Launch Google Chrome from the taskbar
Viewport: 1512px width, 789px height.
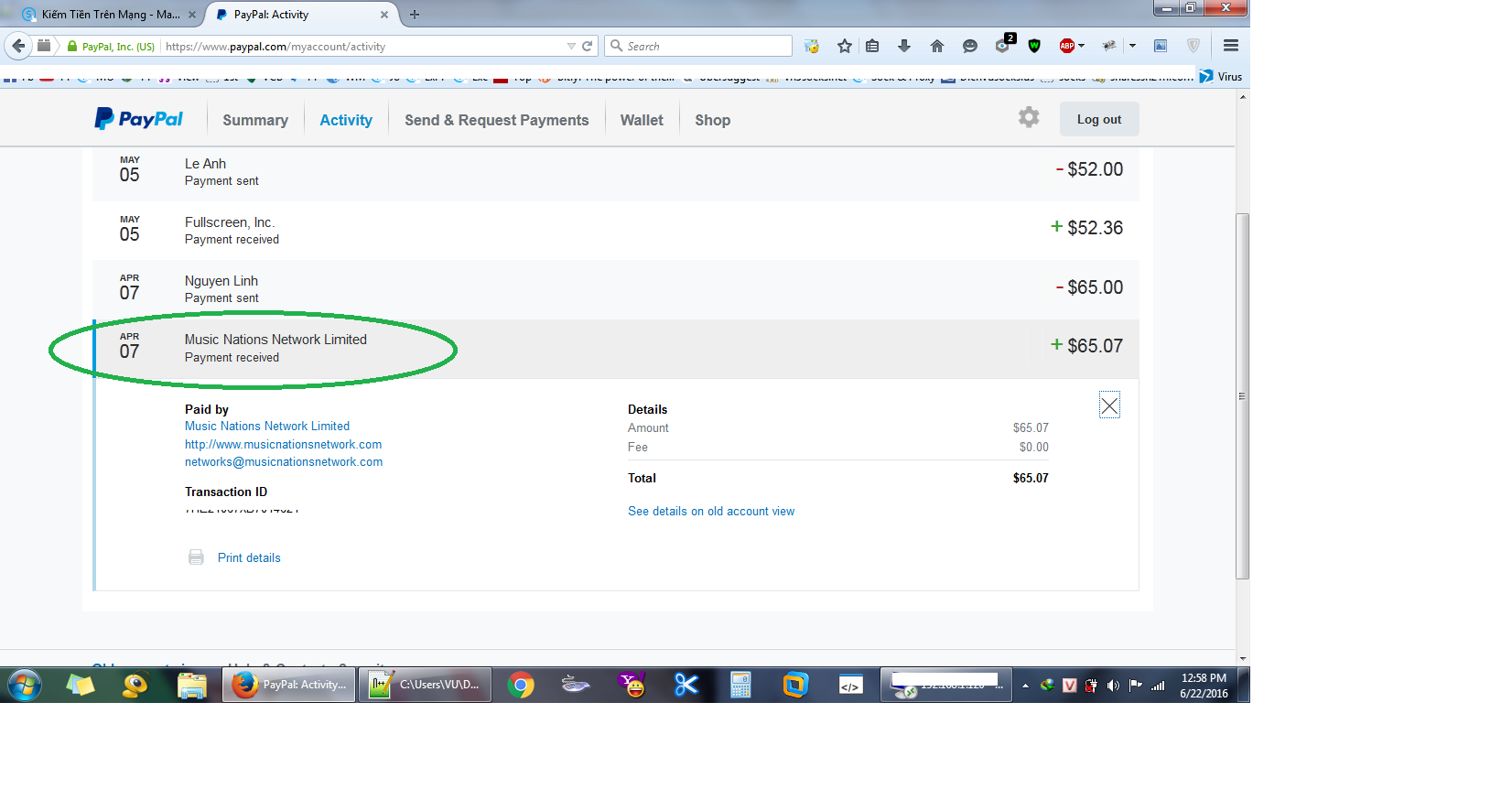tap(521, 685)
